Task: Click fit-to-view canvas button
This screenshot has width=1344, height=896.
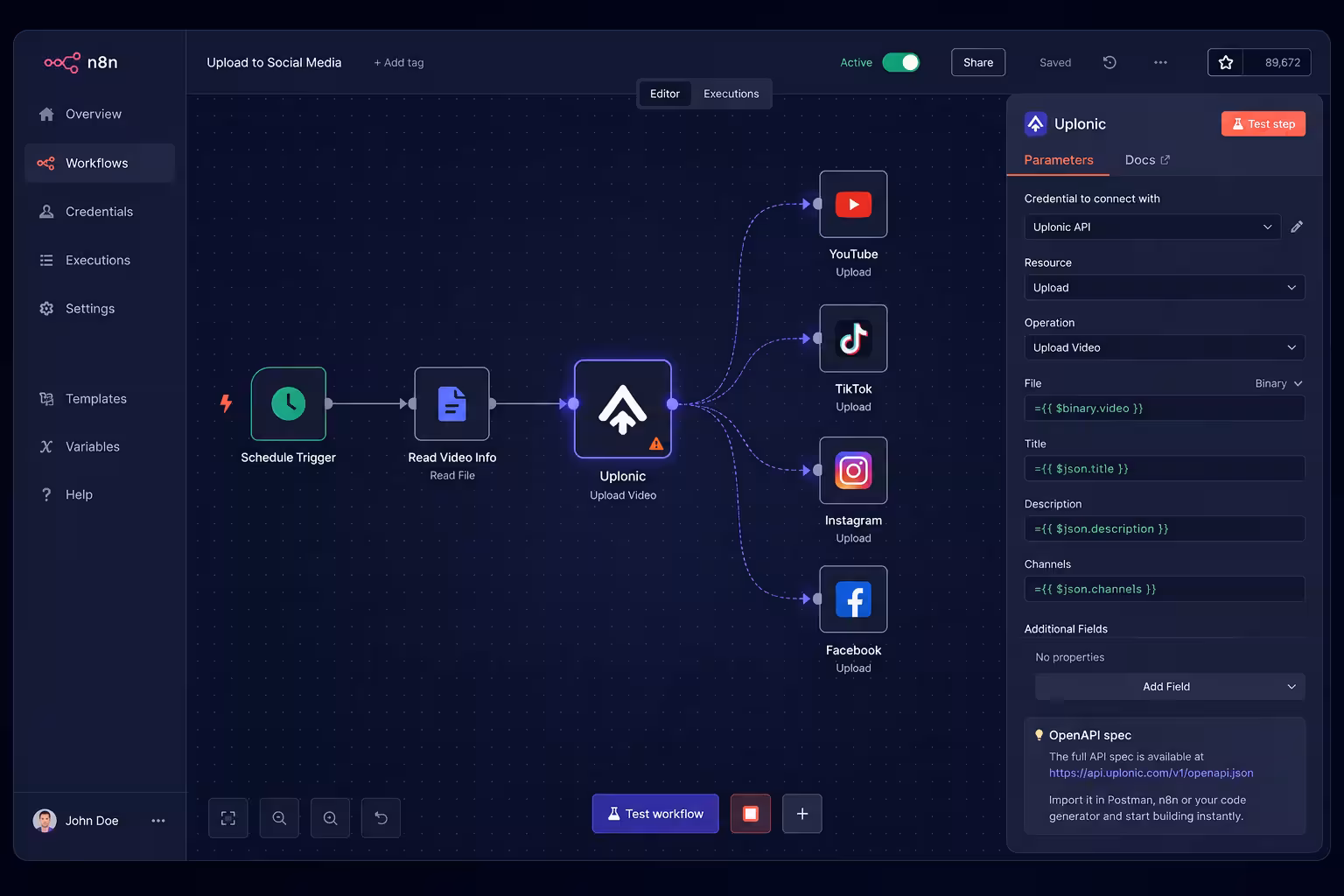Action: (x=228, y=818)
